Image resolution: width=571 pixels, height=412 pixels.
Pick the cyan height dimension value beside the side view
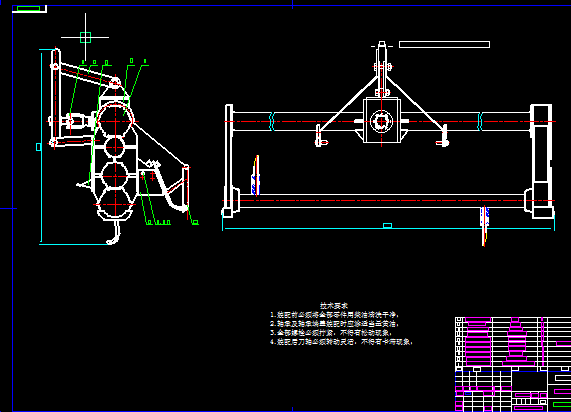tap(39, 147)
